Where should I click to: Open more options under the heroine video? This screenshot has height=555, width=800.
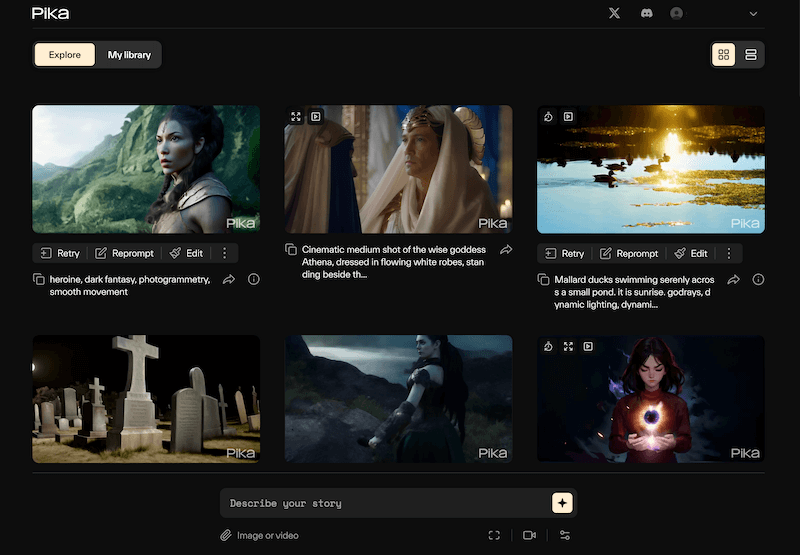tap(224, 253)
